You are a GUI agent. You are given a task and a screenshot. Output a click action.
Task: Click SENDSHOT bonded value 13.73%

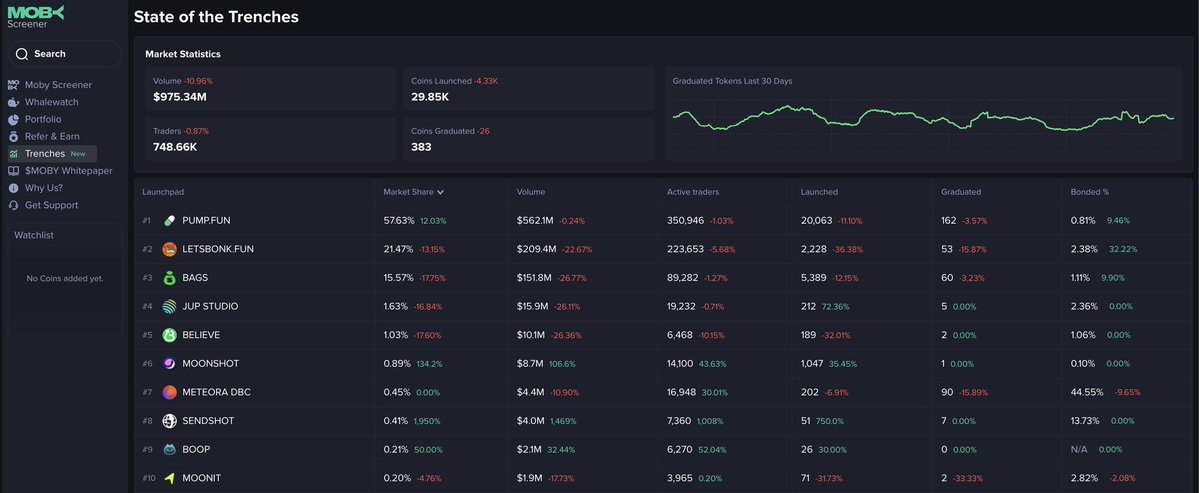tap(1085, 421)
